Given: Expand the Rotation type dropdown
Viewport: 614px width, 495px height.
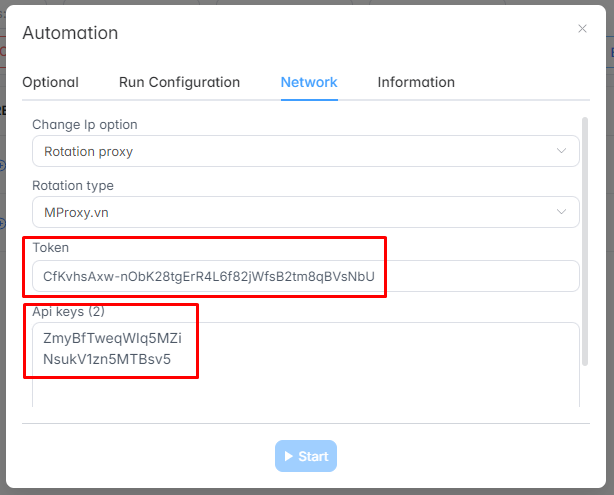Looking at the screenshot, I should pos(305,212).
